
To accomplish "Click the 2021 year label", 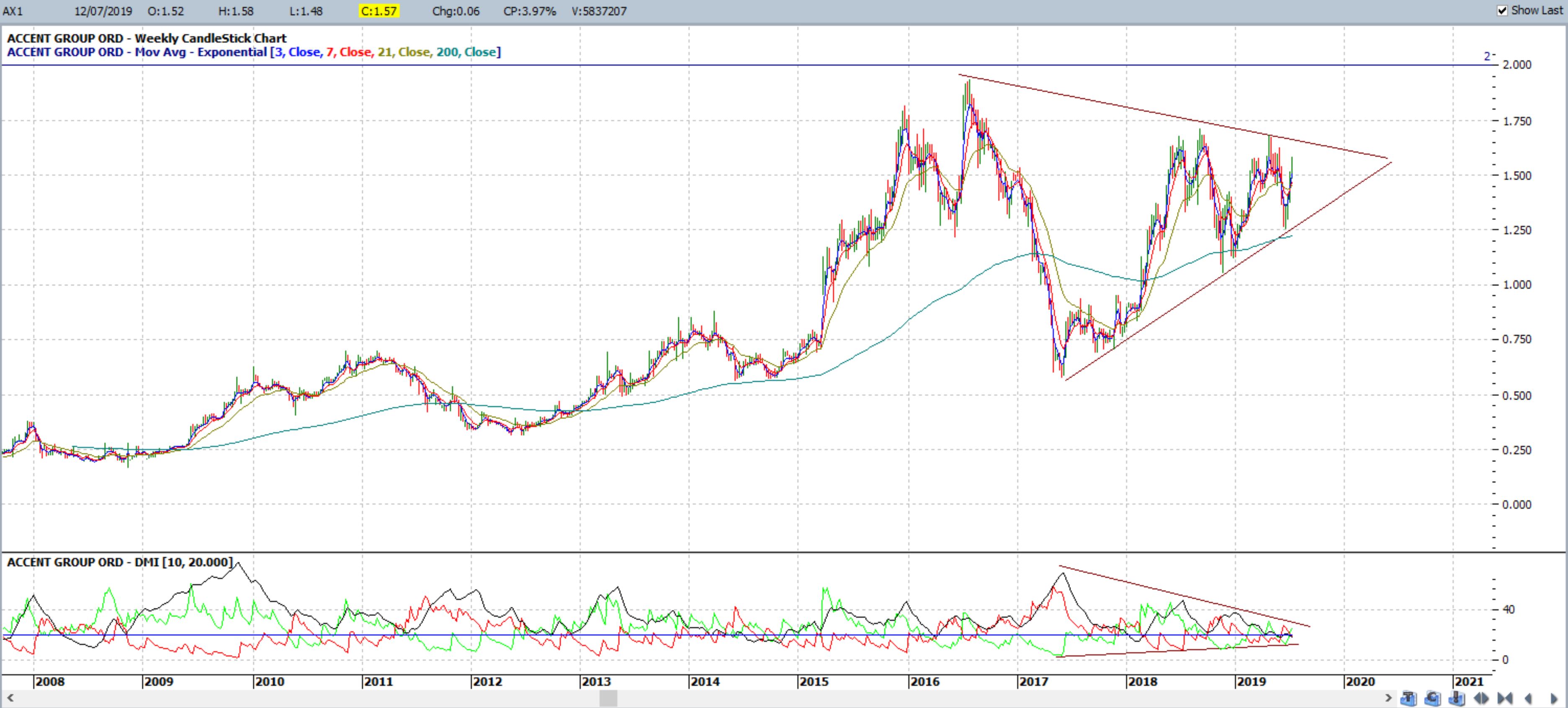I will 1469,681.
